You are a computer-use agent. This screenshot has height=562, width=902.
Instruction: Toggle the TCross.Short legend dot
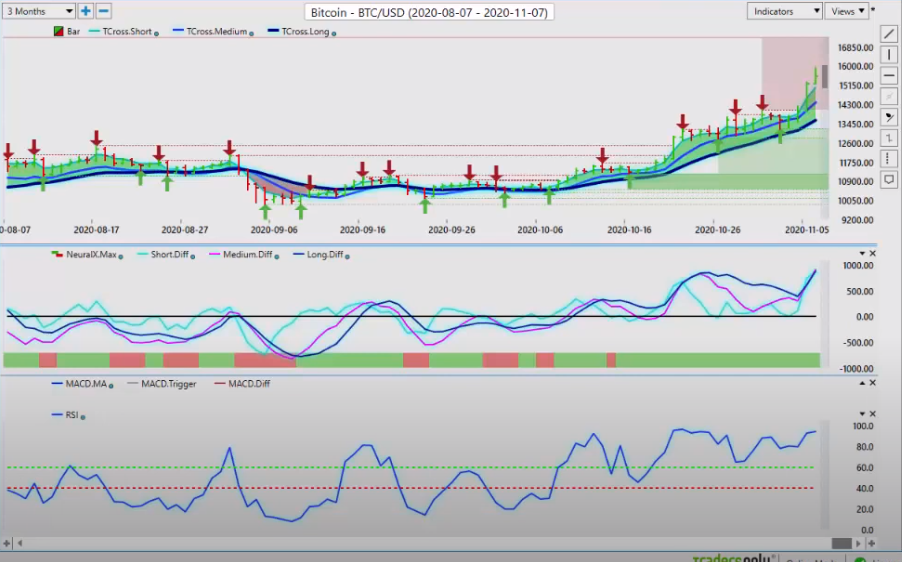coord(156,33)
